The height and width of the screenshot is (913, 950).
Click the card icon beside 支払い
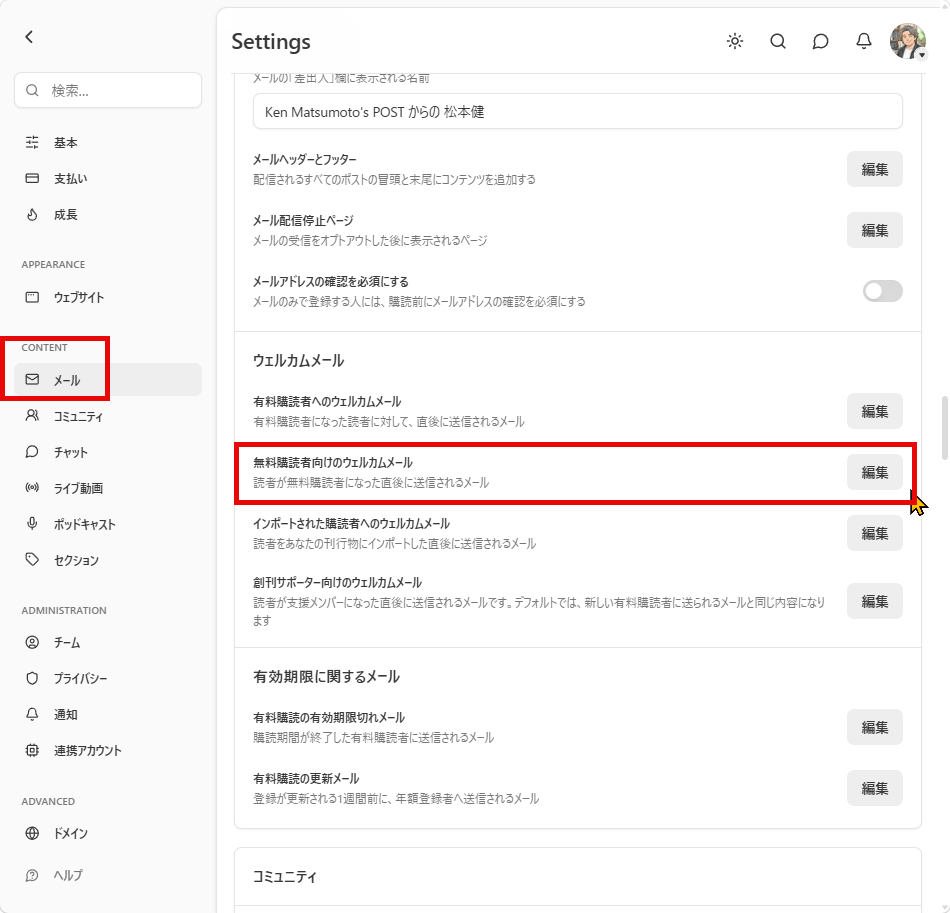pos(32,178)
